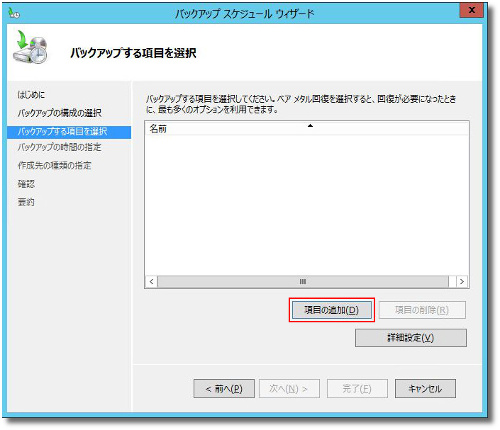Click the backup wizard title bar icon

(x=14, y=13)
